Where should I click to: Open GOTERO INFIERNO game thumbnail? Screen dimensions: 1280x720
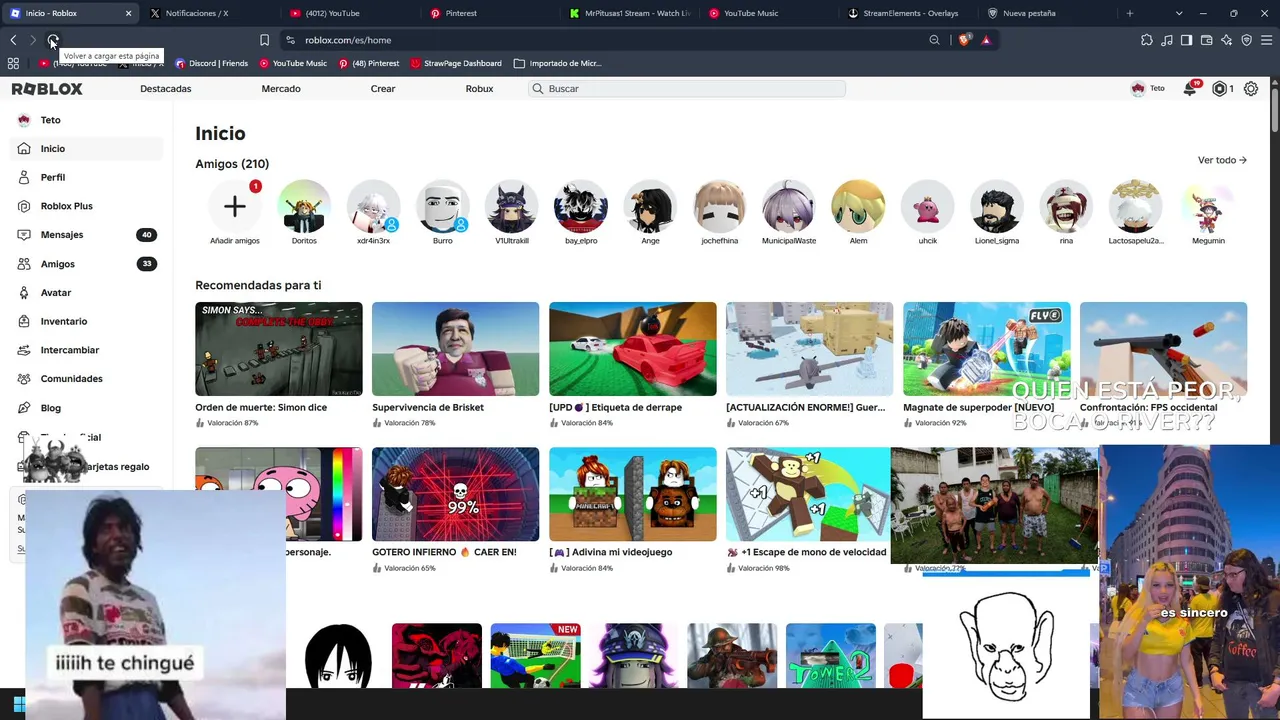455,494
